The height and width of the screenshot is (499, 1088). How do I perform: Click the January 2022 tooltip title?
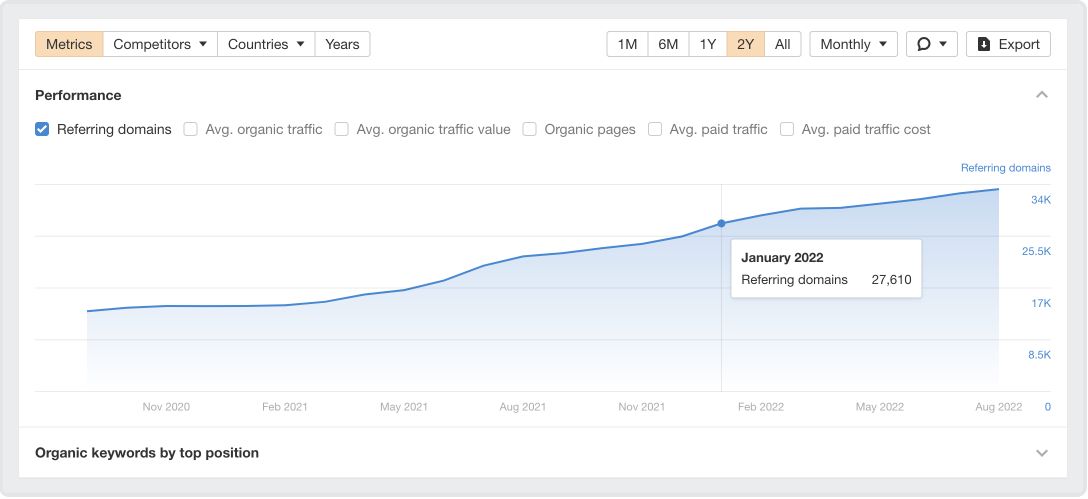782,257
